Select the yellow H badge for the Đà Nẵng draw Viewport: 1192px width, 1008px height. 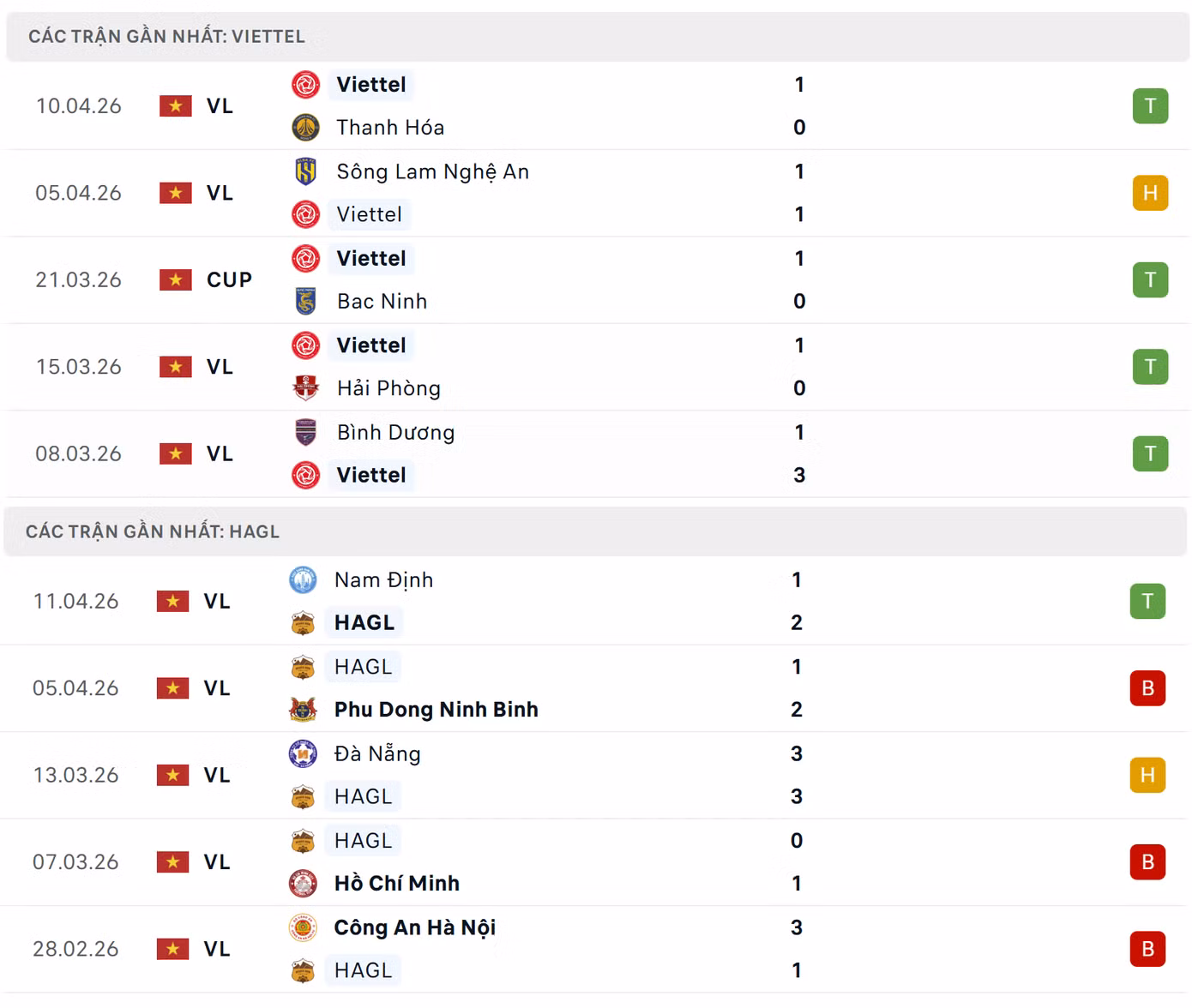coord(1147,775)
